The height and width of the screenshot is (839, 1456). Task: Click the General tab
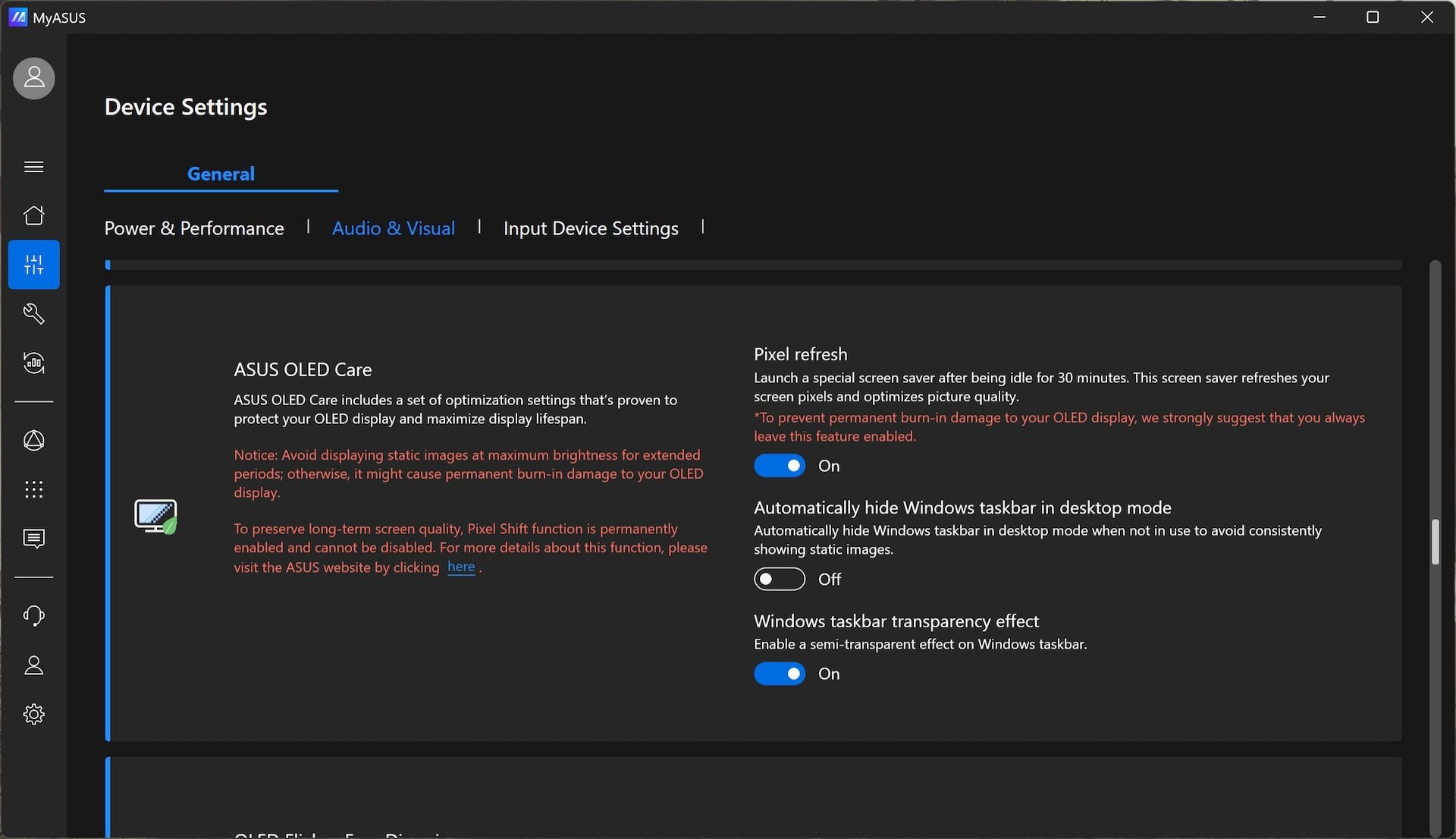221,172
